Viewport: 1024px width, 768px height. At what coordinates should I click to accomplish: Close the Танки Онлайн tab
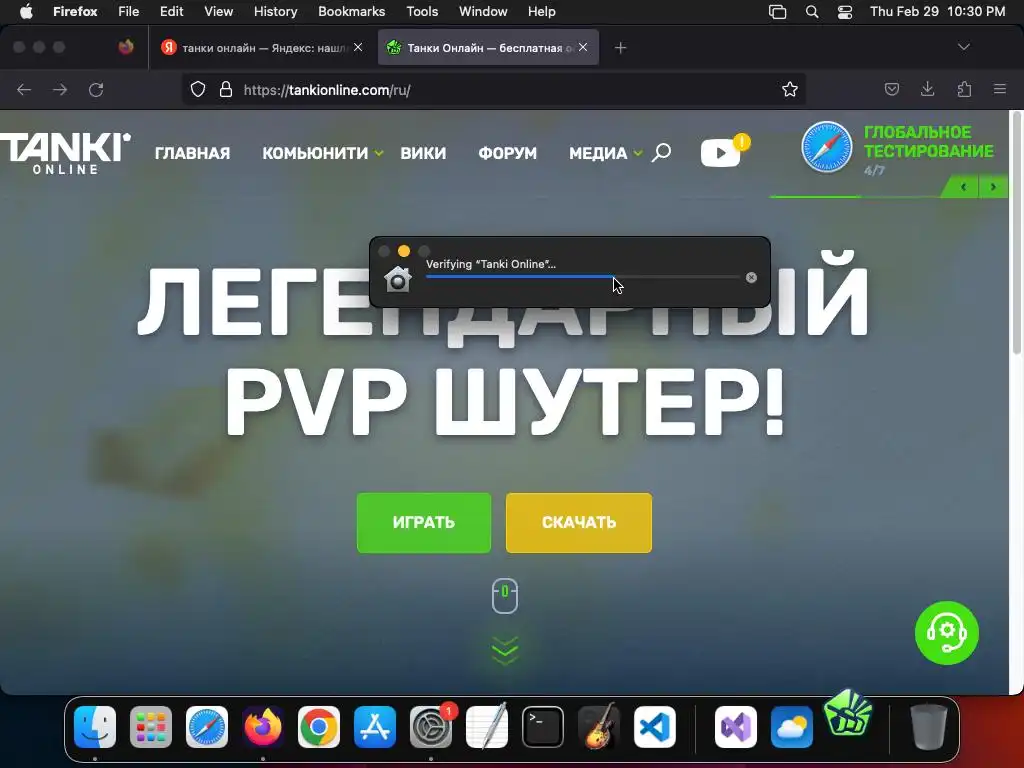[583, 47]
